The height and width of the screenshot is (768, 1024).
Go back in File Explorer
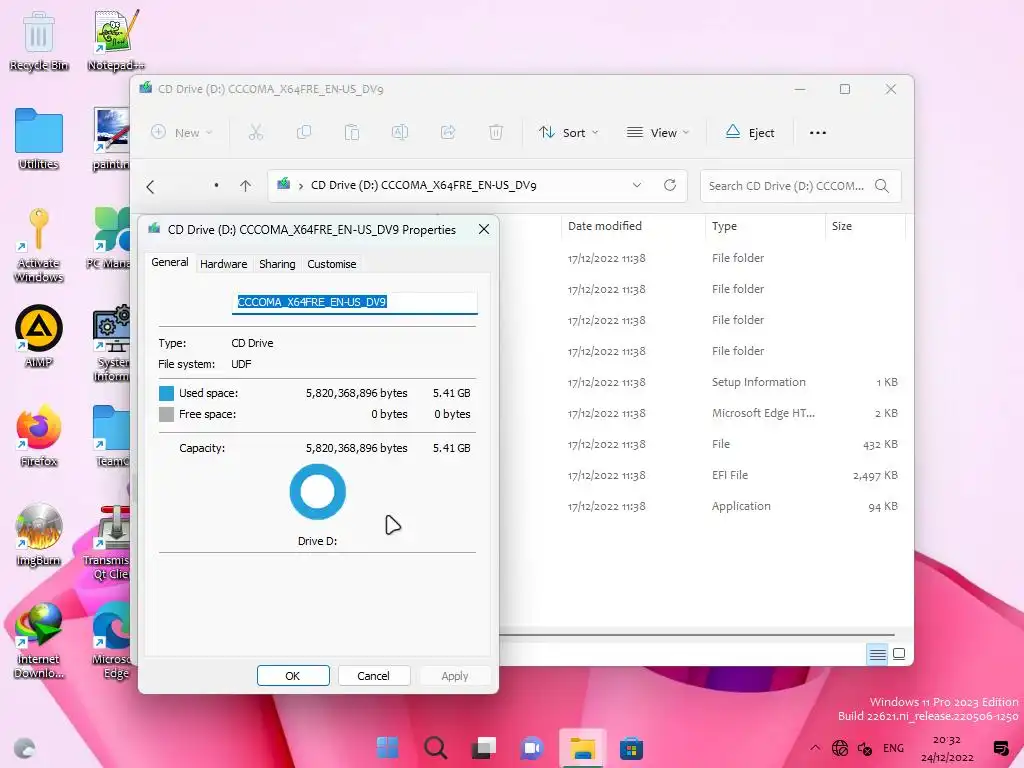150,187
